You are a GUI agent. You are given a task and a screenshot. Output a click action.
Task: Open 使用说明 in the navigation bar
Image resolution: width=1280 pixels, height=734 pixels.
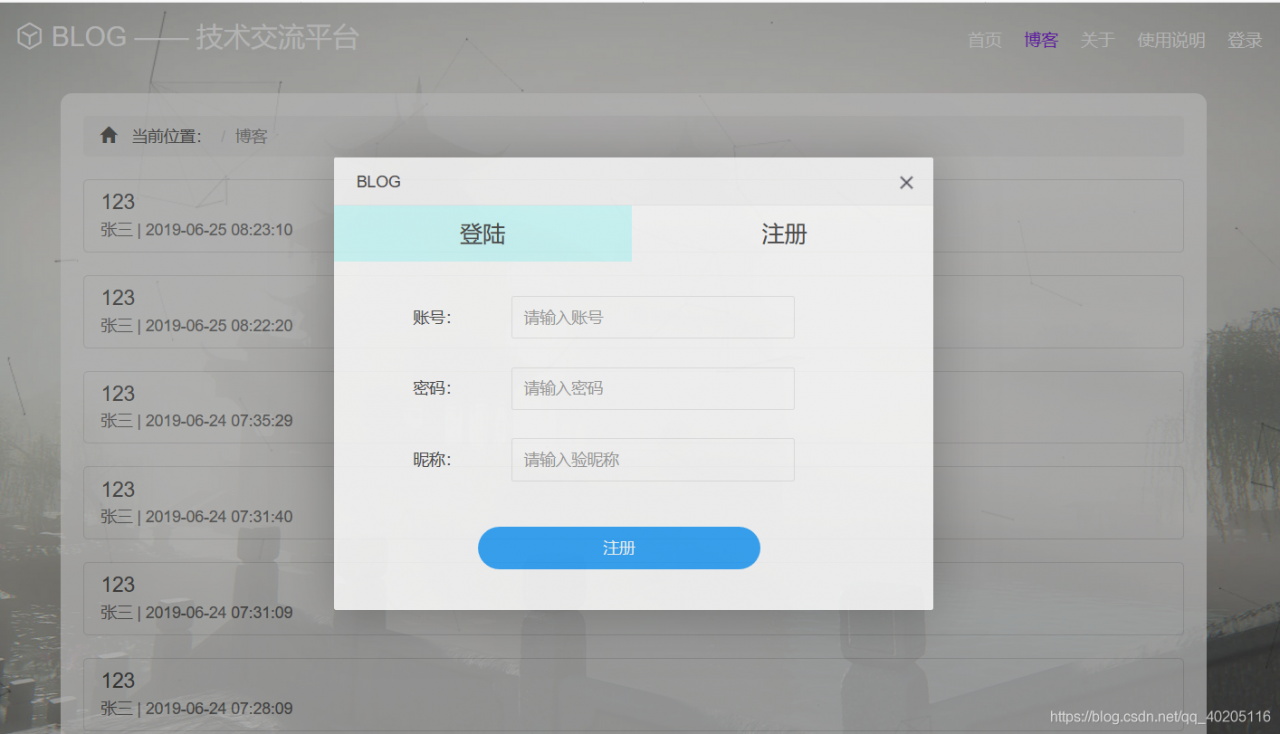(1171, 40)
